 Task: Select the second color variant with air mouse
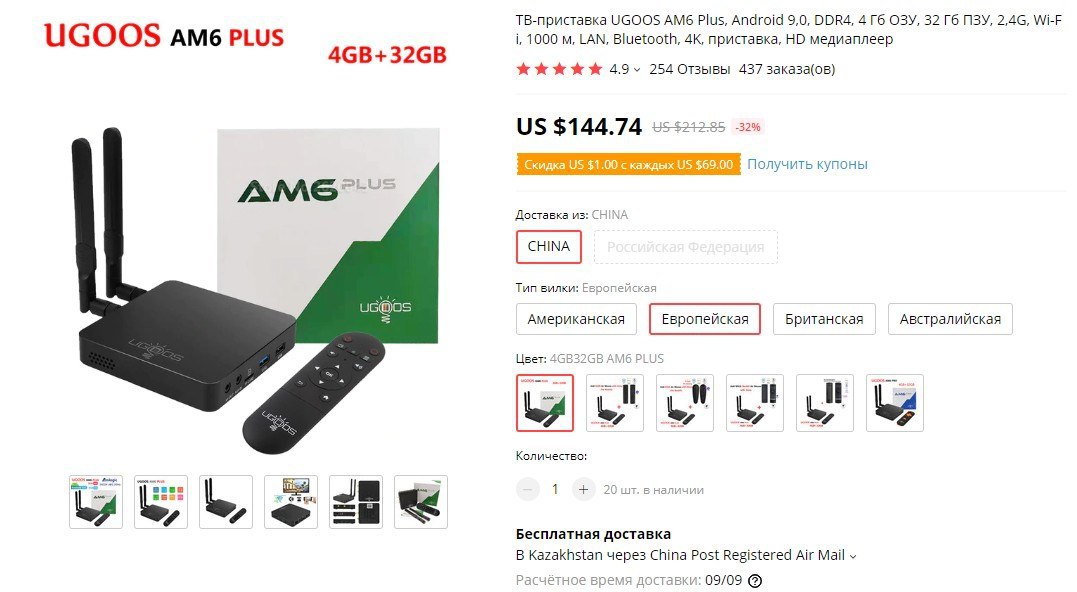(615, 403)
